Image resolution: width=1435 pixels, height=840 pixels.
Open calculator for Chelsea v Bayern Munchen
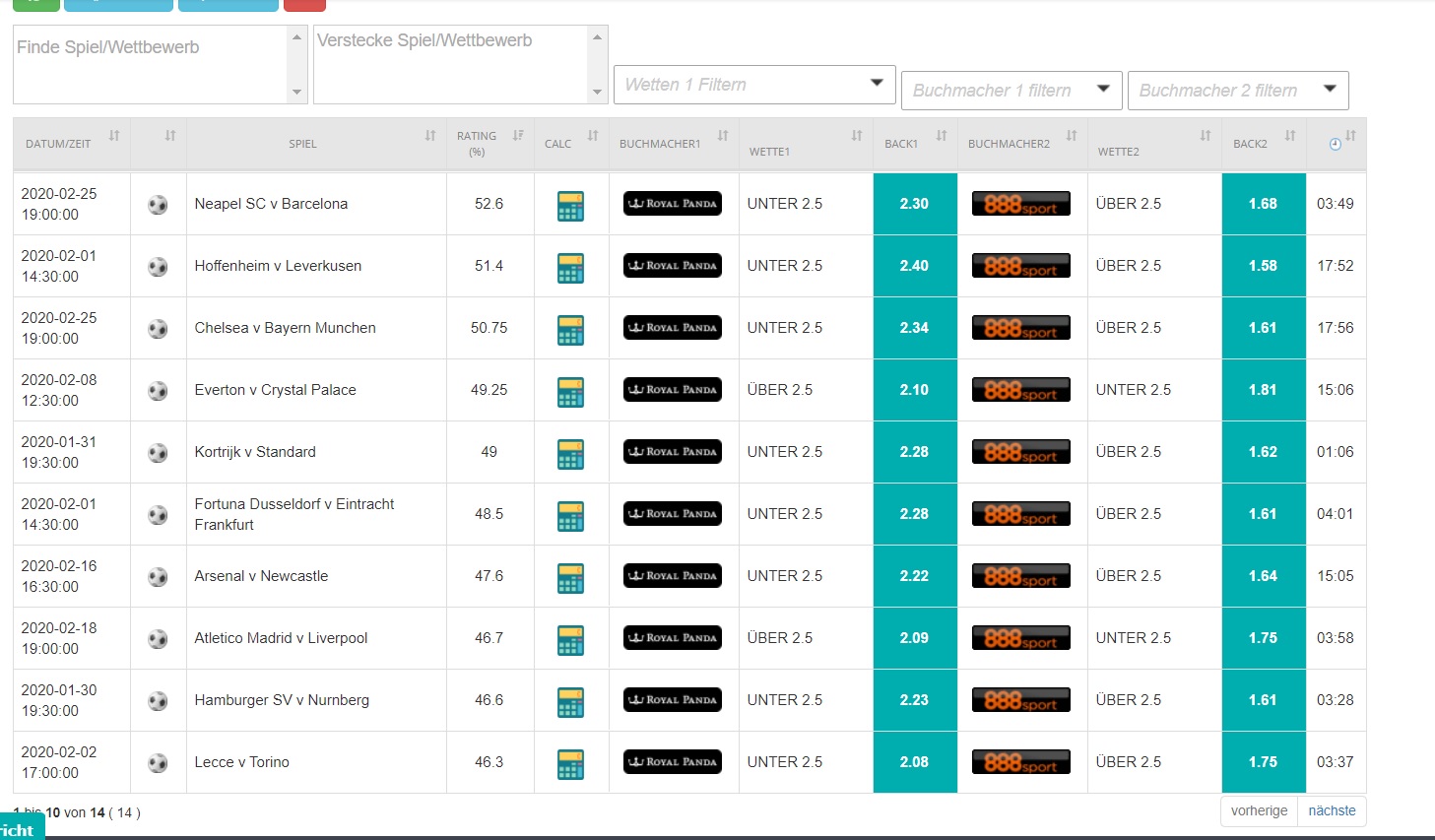tap(570, 330)
